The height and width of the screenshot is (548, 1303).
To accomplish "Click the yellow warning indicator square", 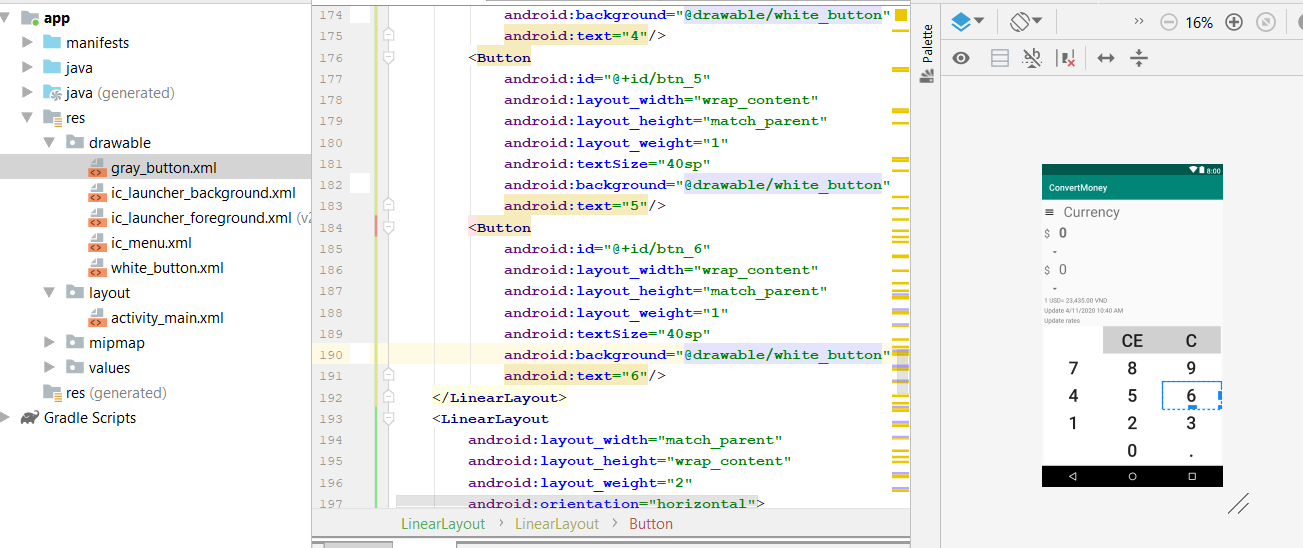I will point(900,15).
